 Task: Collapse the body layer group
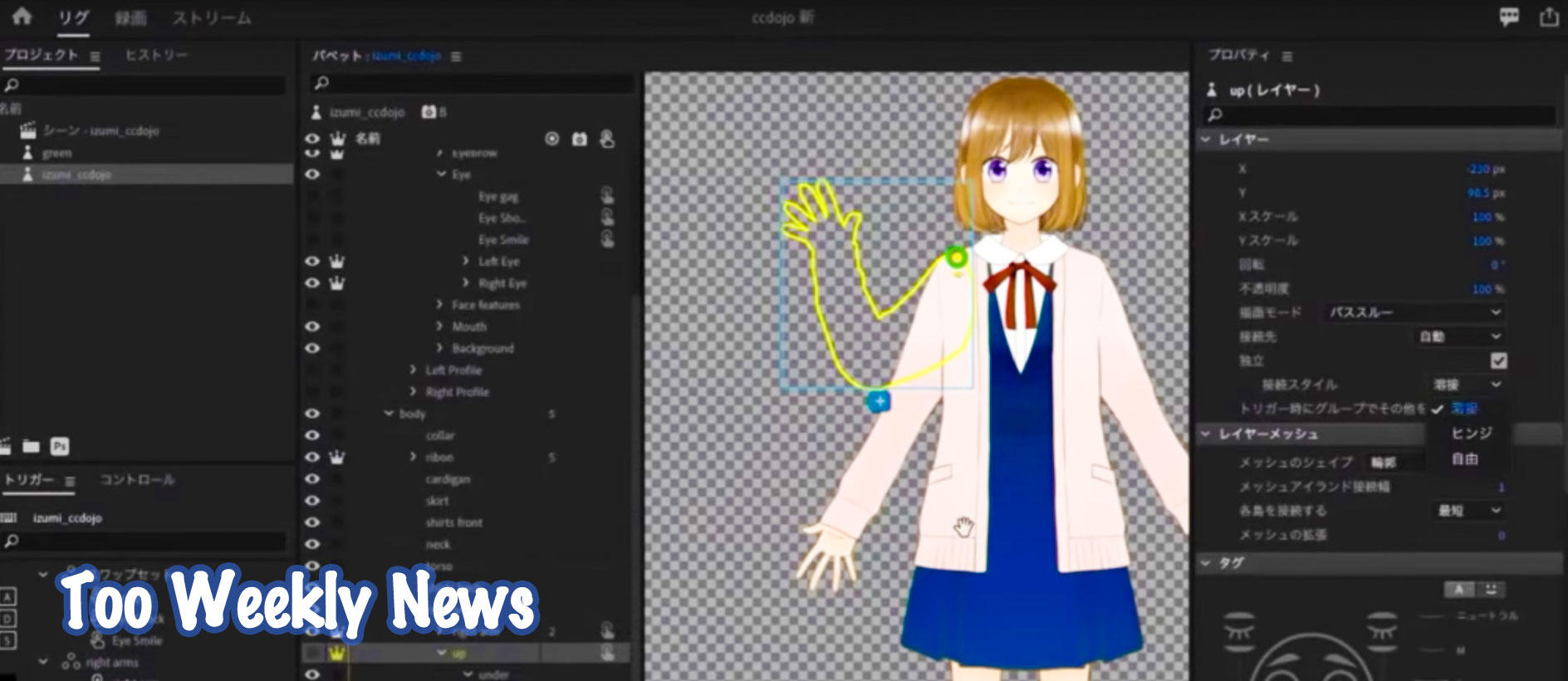(388, 414)
